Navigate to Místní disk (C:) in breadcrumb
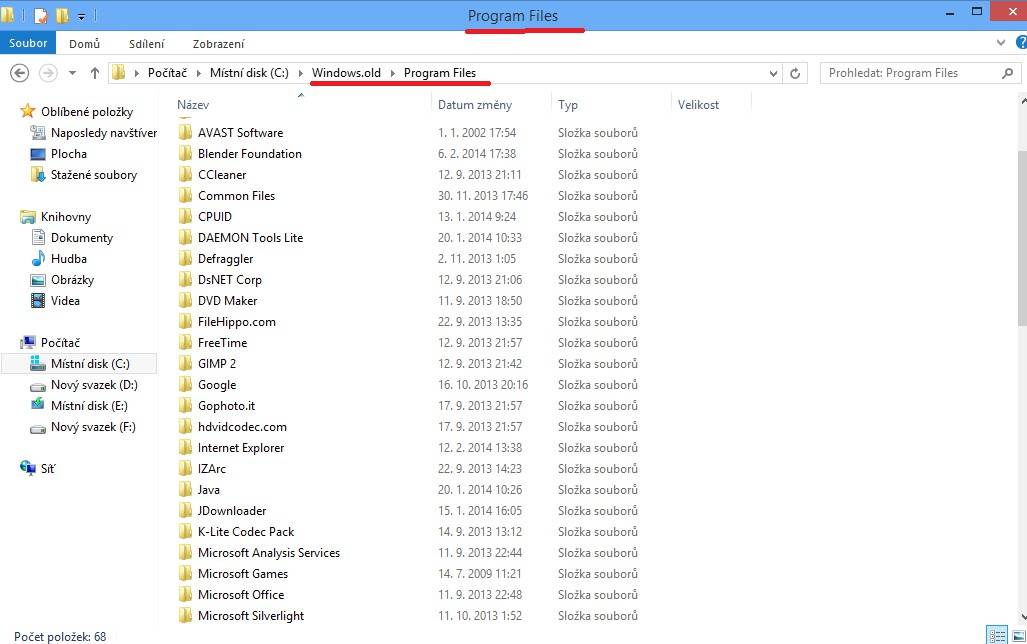The height and width of the screenshot is (644, 1027). coord(249,73)
